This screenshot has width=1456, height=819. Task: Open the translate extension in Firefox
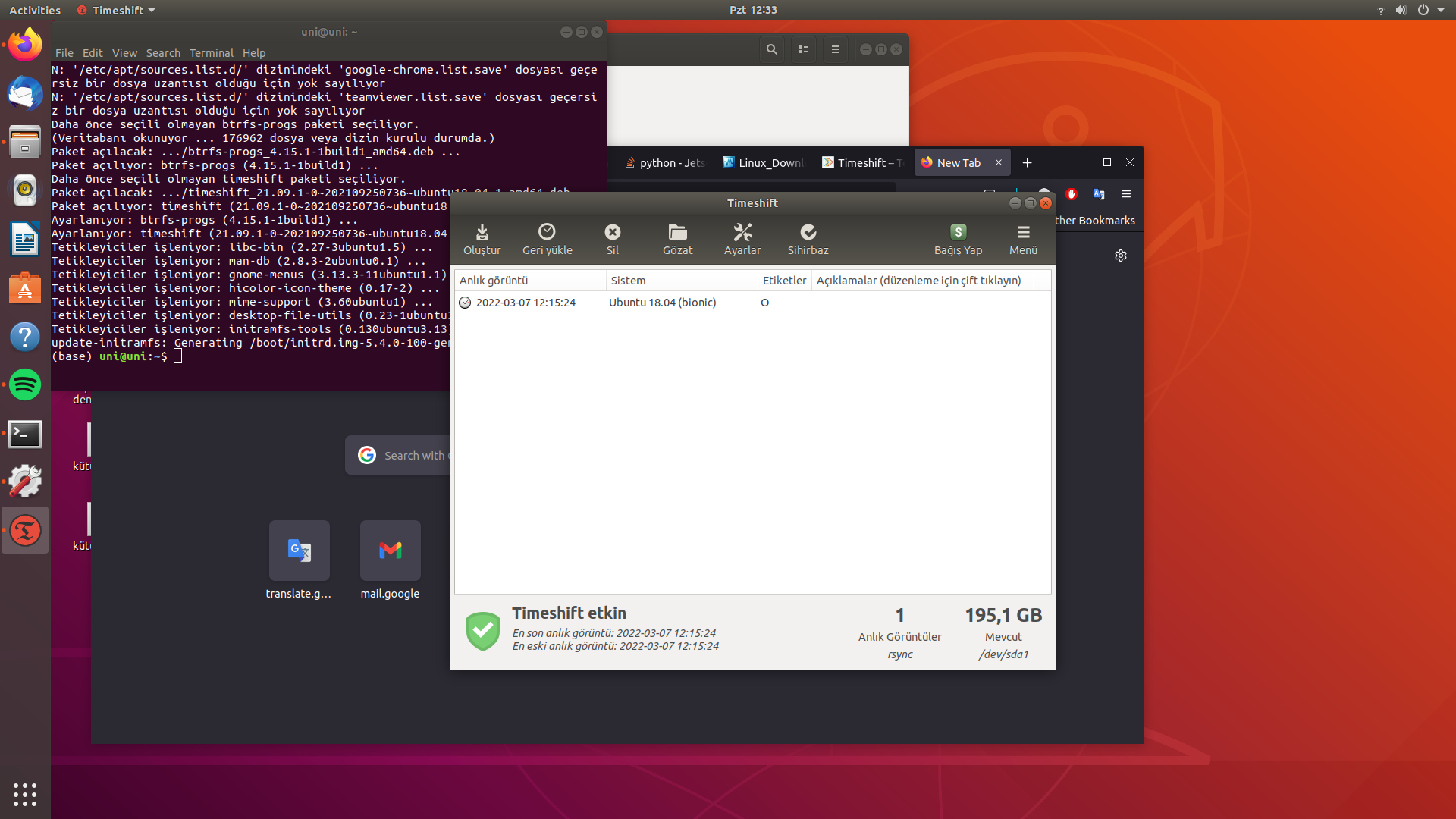[1099, 194]
